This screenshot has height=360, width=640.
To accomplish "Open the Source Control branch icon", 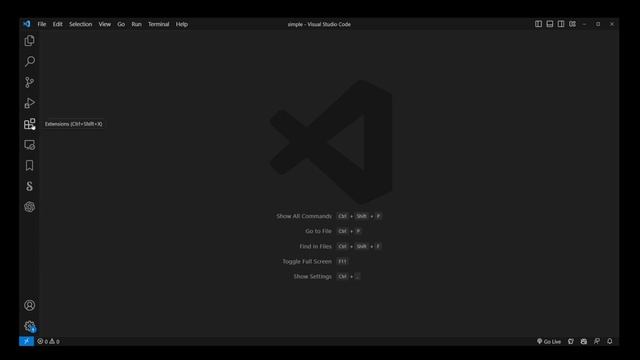I will coord(29,82).
